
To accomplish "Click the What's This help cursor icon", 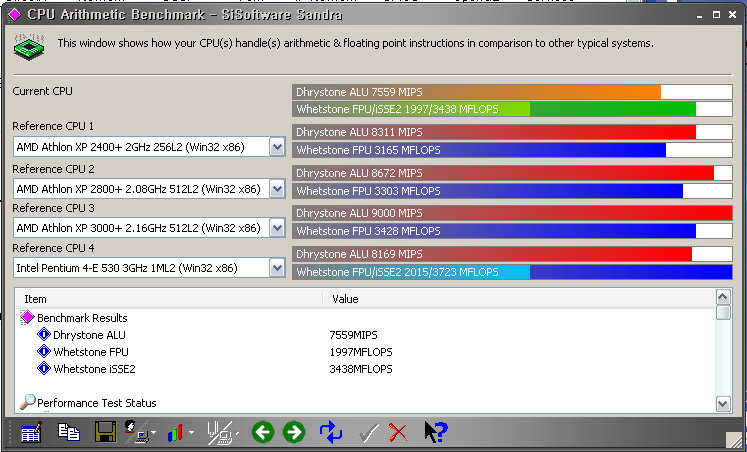I will [x=435, y=432].
